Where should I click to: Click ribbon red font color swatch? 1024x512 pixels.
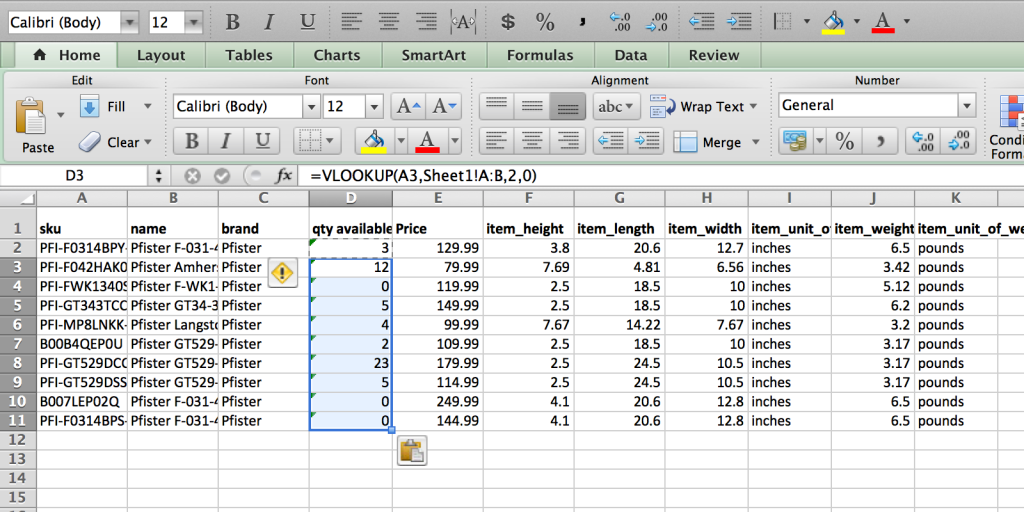click(428, 141)
